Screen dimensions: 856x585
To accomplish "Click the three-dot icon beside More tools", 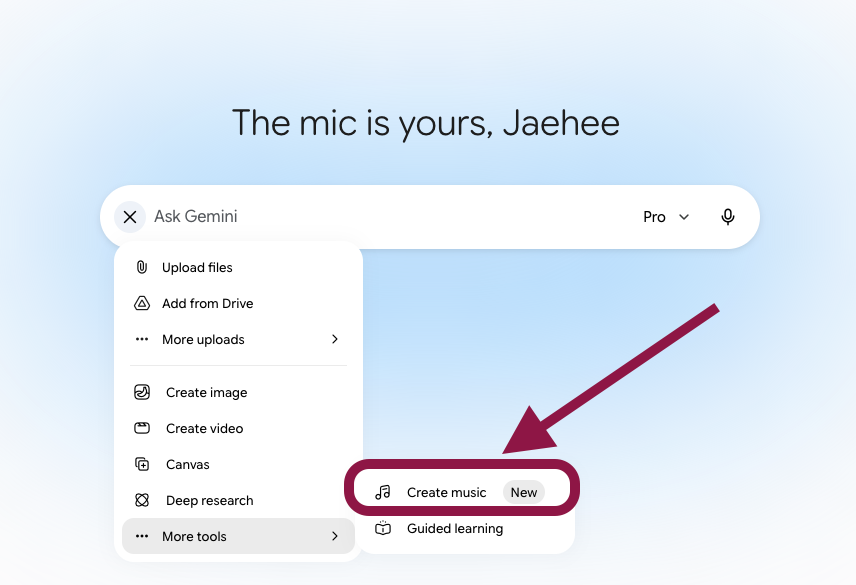I will pos(142,536).
